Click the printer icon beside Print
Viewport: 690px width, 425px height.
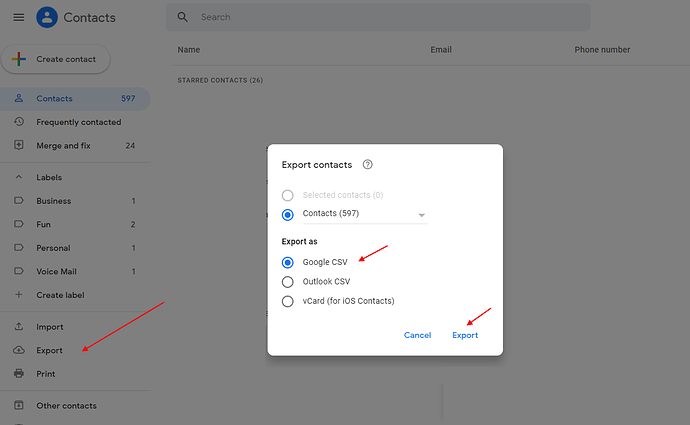(x=18, y=374)
